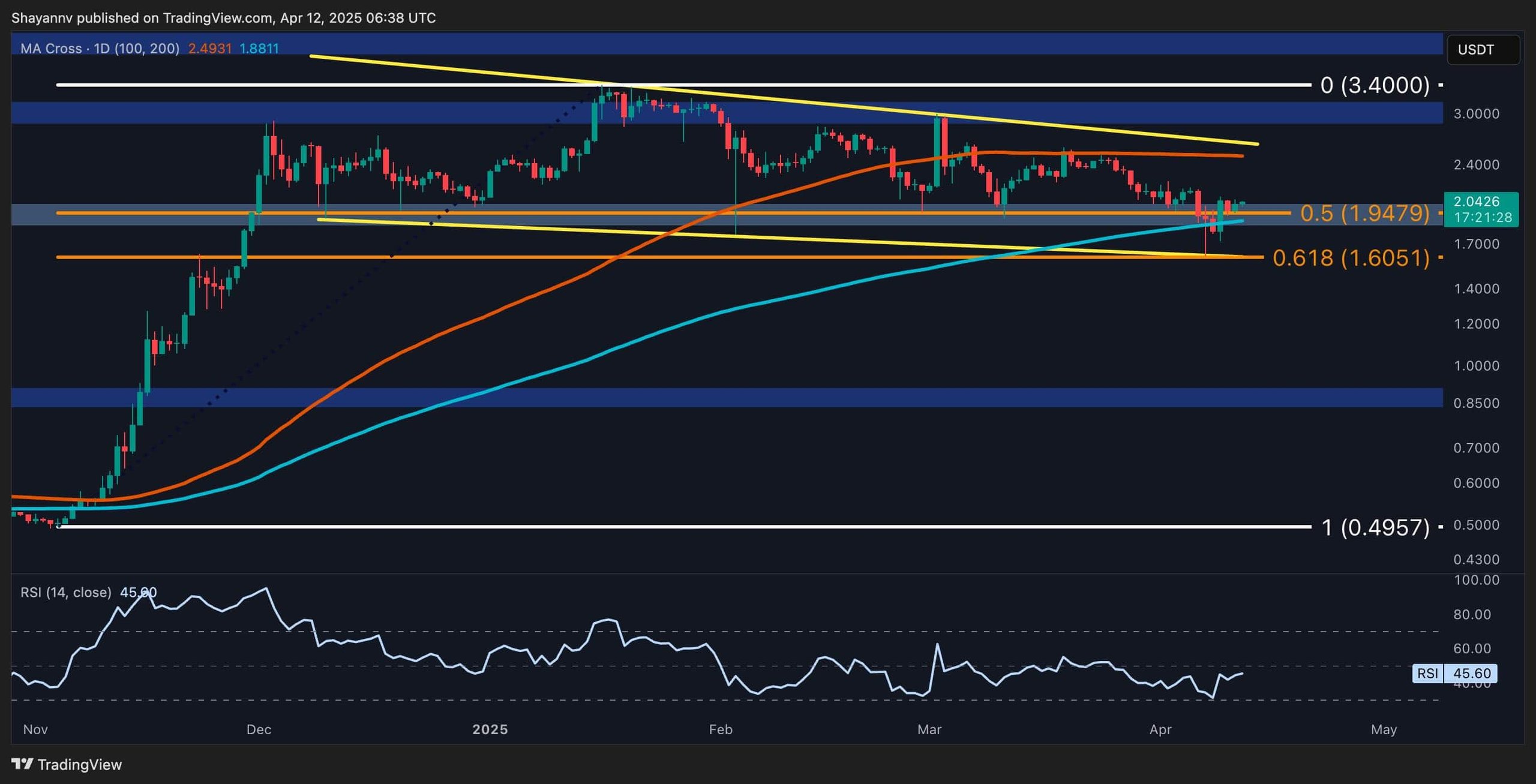Click the TradingView logo at bottom left

coord(66,765)
